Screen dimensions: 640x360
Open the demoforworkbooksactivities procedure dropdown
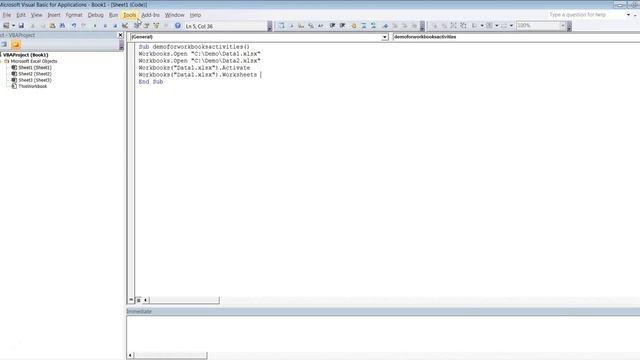[x=516, y=37]
